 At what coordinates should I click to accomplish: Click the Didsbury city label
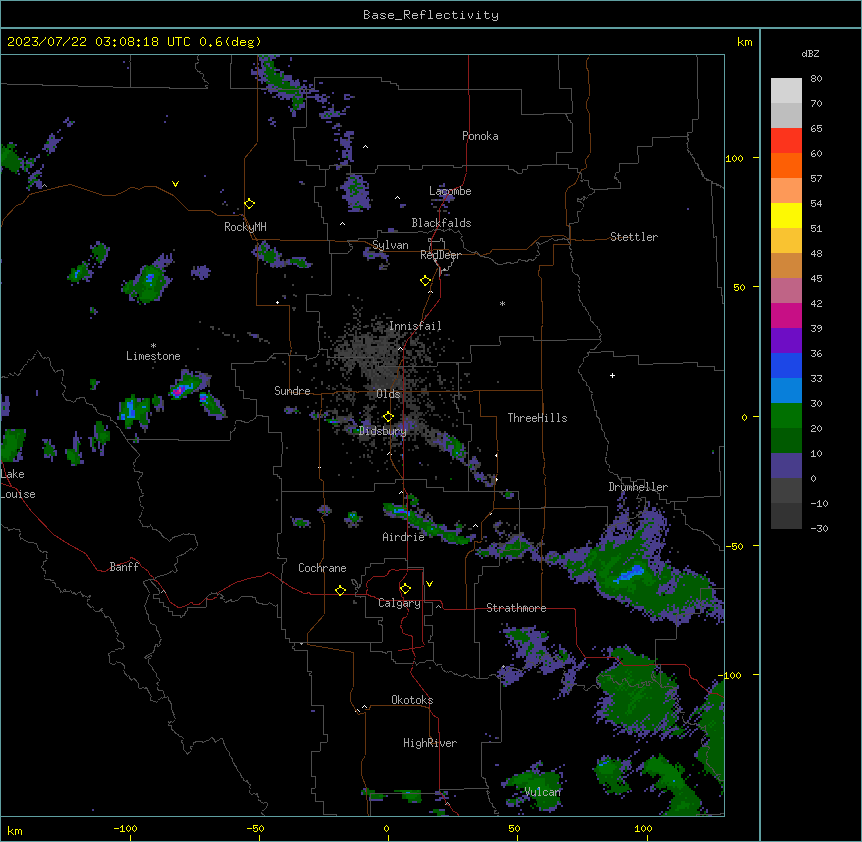383,431
